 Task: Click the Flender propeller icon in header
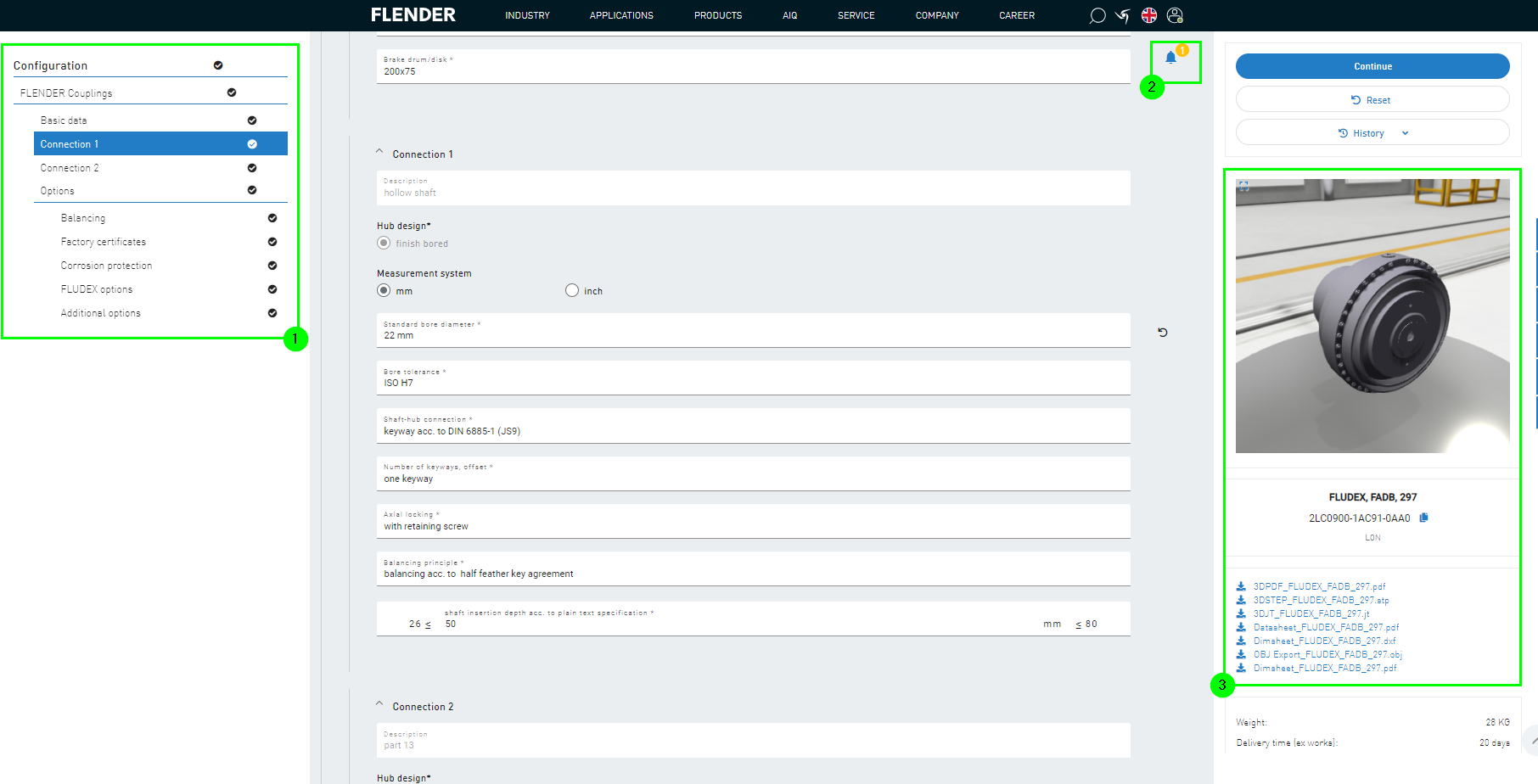click(1123, 15)
